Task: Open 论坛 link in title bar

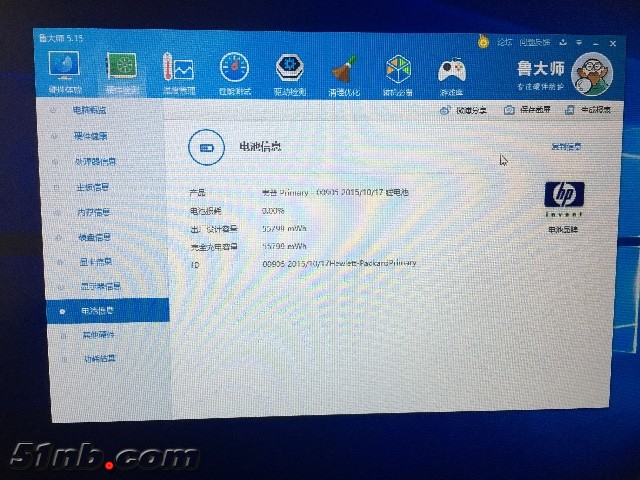Action: point(504,42)
